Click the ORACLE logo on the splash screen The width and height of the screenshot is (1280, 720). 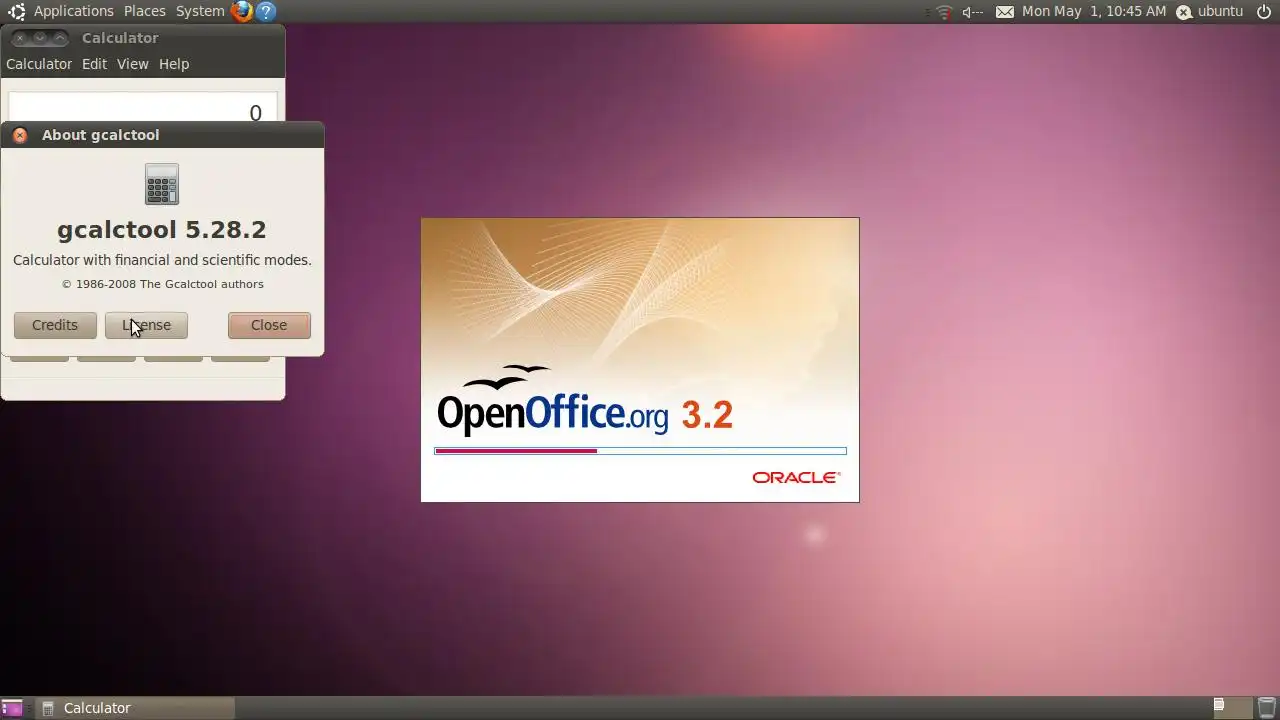796,478
